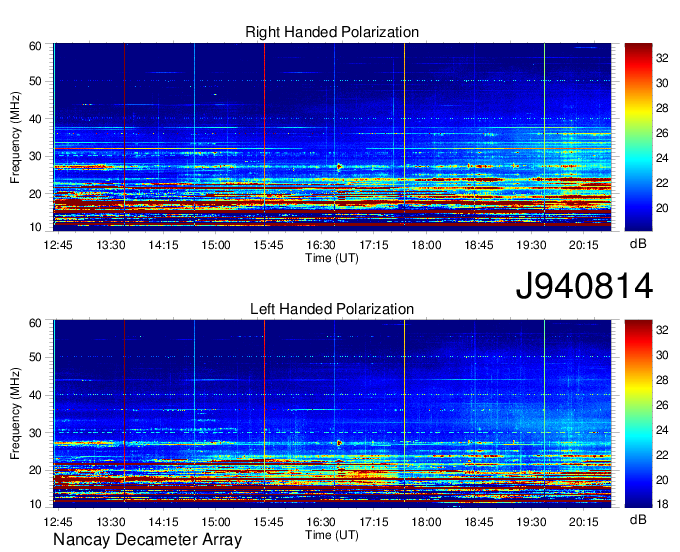Click the "20:15" time tick of Left Handed plot
Viewport: 680px width, 552px height.
584,522
